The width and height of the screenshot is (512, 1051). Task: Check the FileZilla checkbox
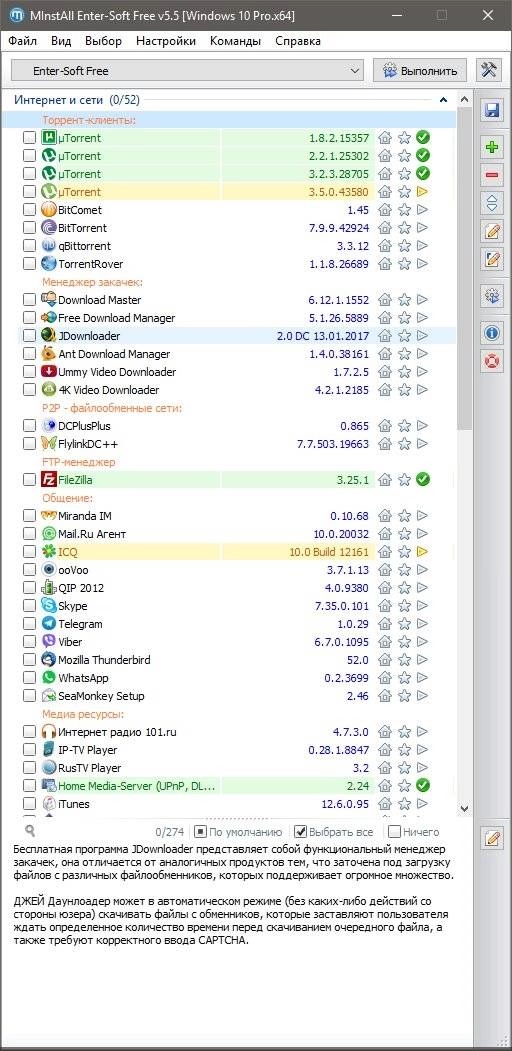click(x=29, y=479)
